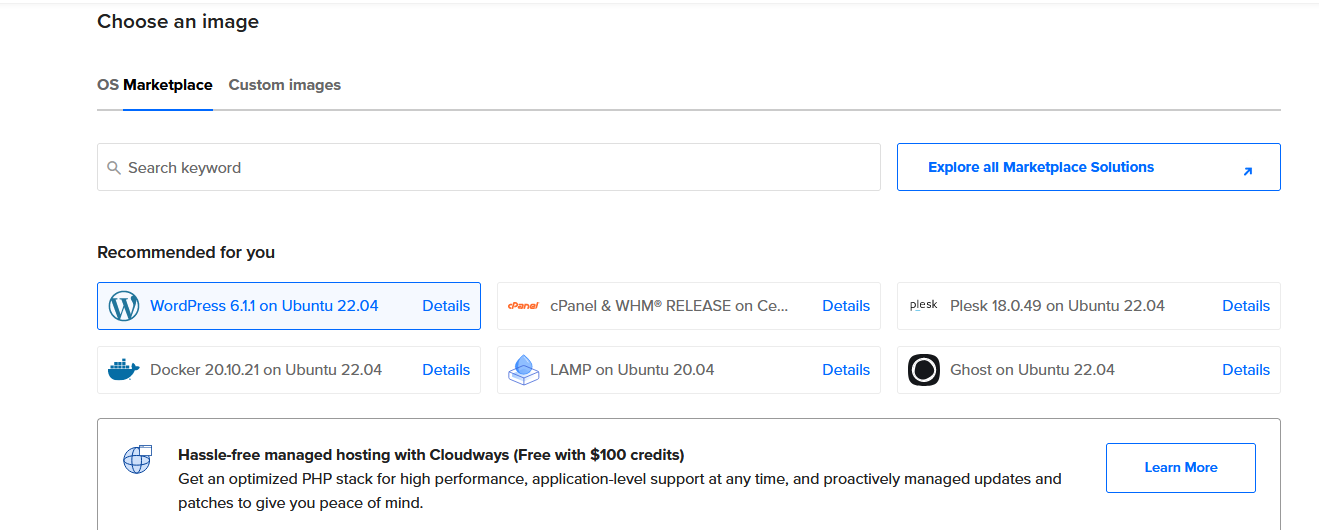This screenshot has height=530, width=1319.
Task: Click the Docker whale icon
Action: point(123,370)
